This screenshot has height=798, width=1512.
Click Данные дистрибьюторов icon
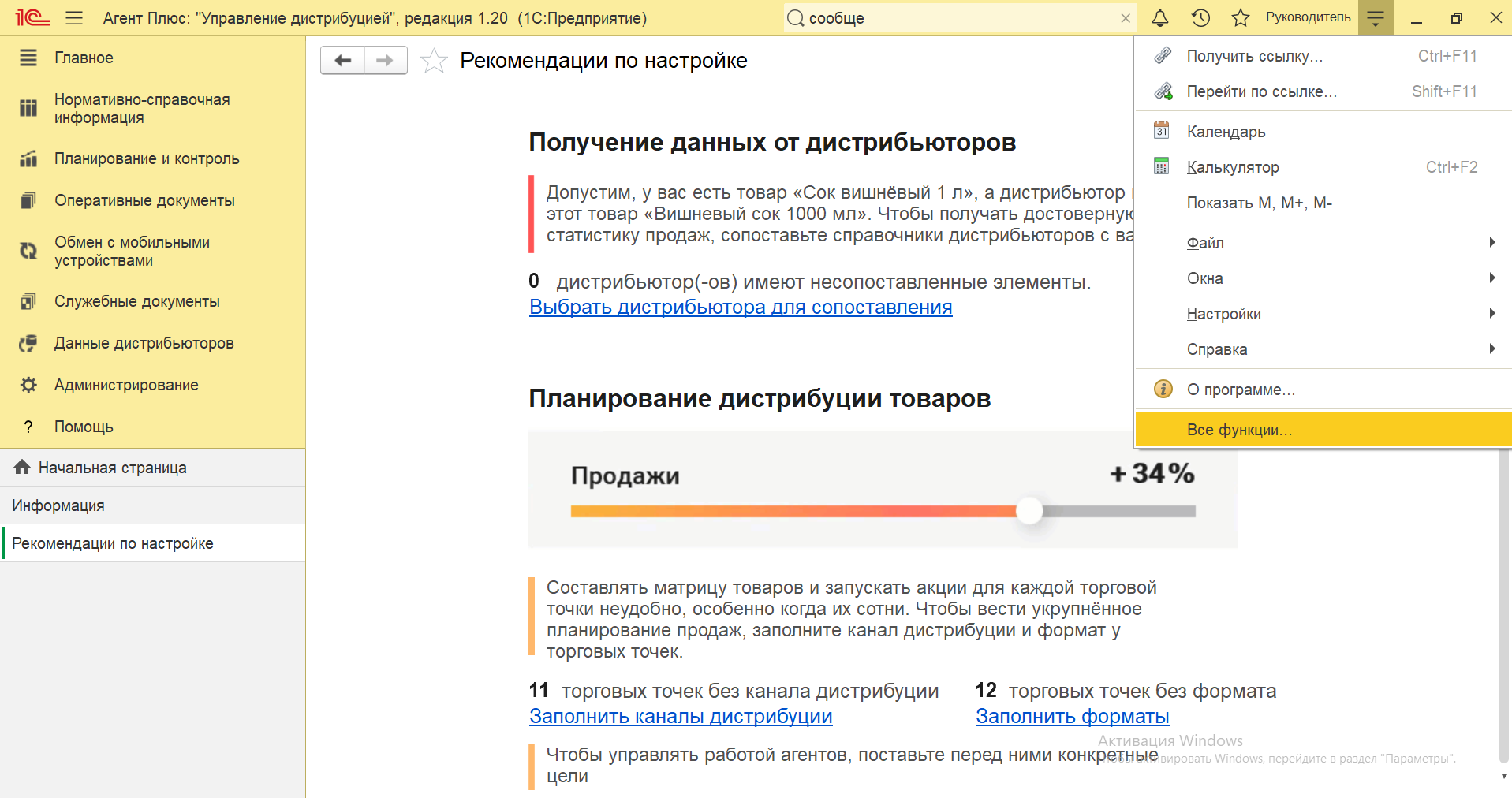(x=28, y=343)
